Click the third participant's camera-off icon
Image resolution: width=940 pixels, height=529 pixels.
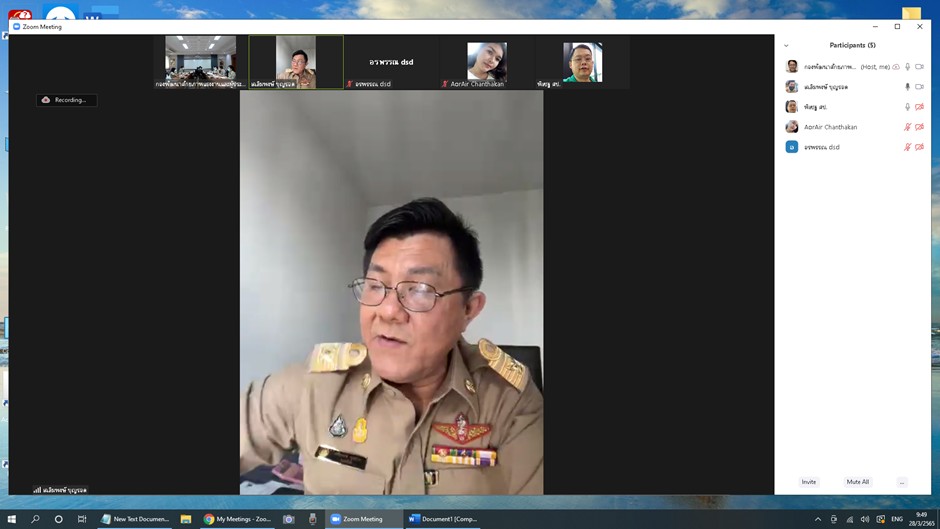click(920, 107)
